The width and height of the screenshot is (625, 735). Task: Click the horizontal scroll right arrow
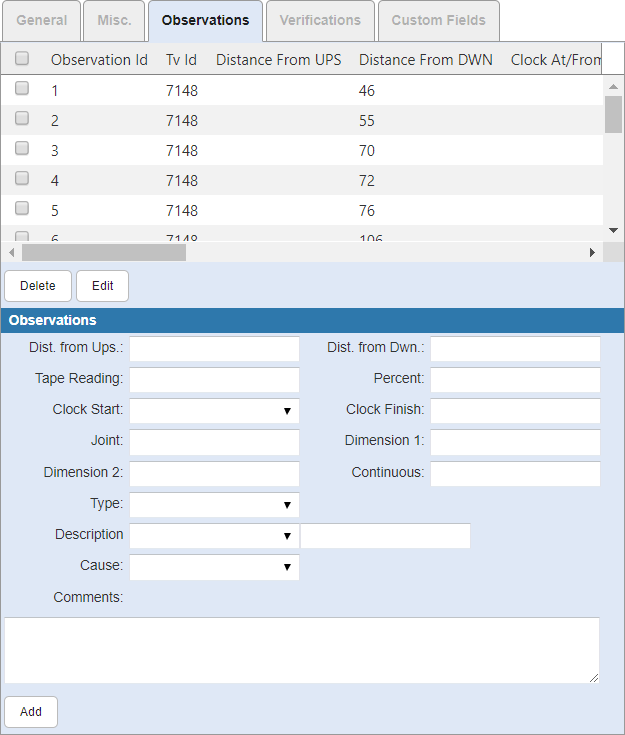(x=592, y=252)
